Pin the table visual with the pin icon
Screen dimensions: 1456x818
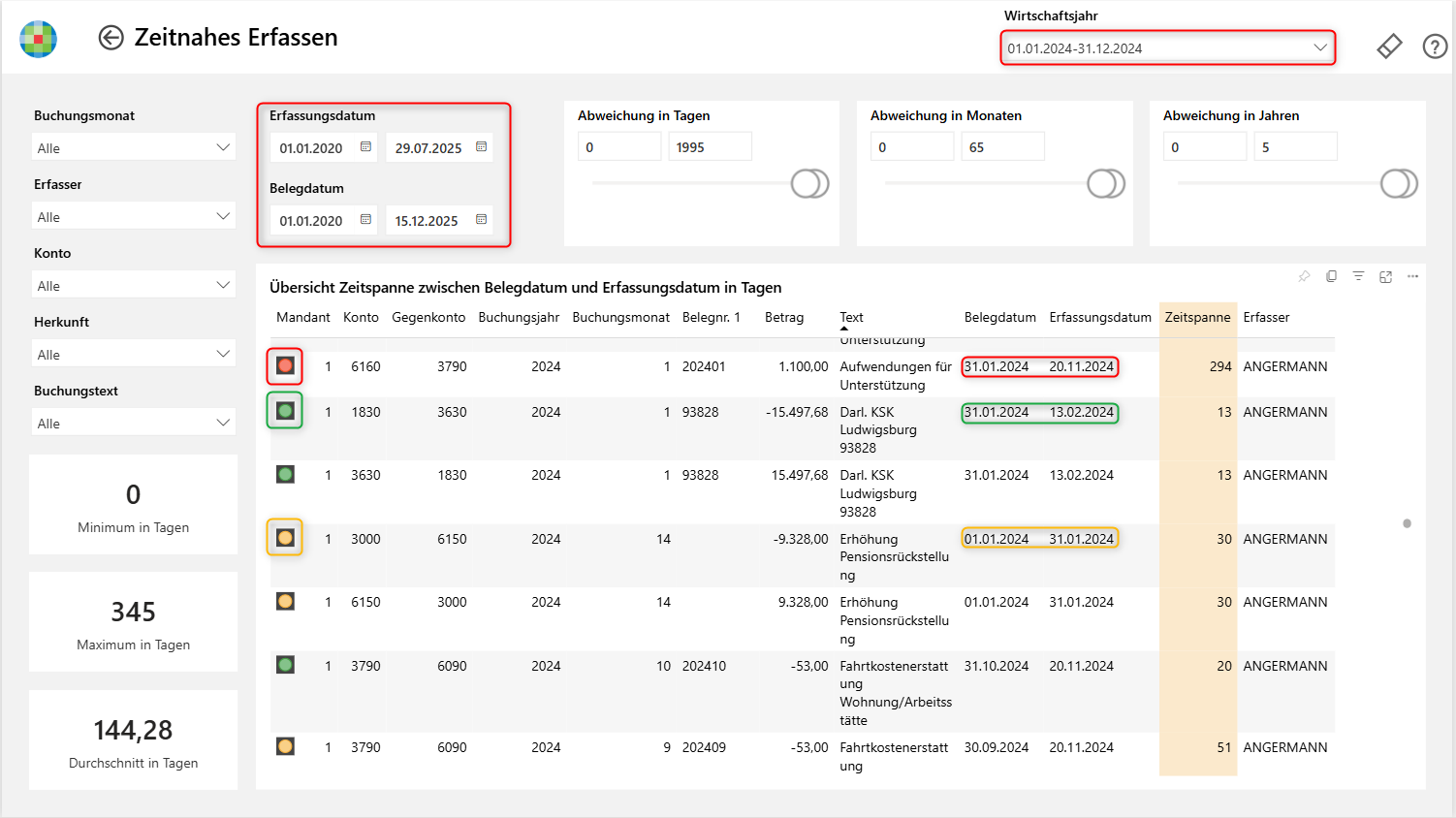pos(1304,276)
